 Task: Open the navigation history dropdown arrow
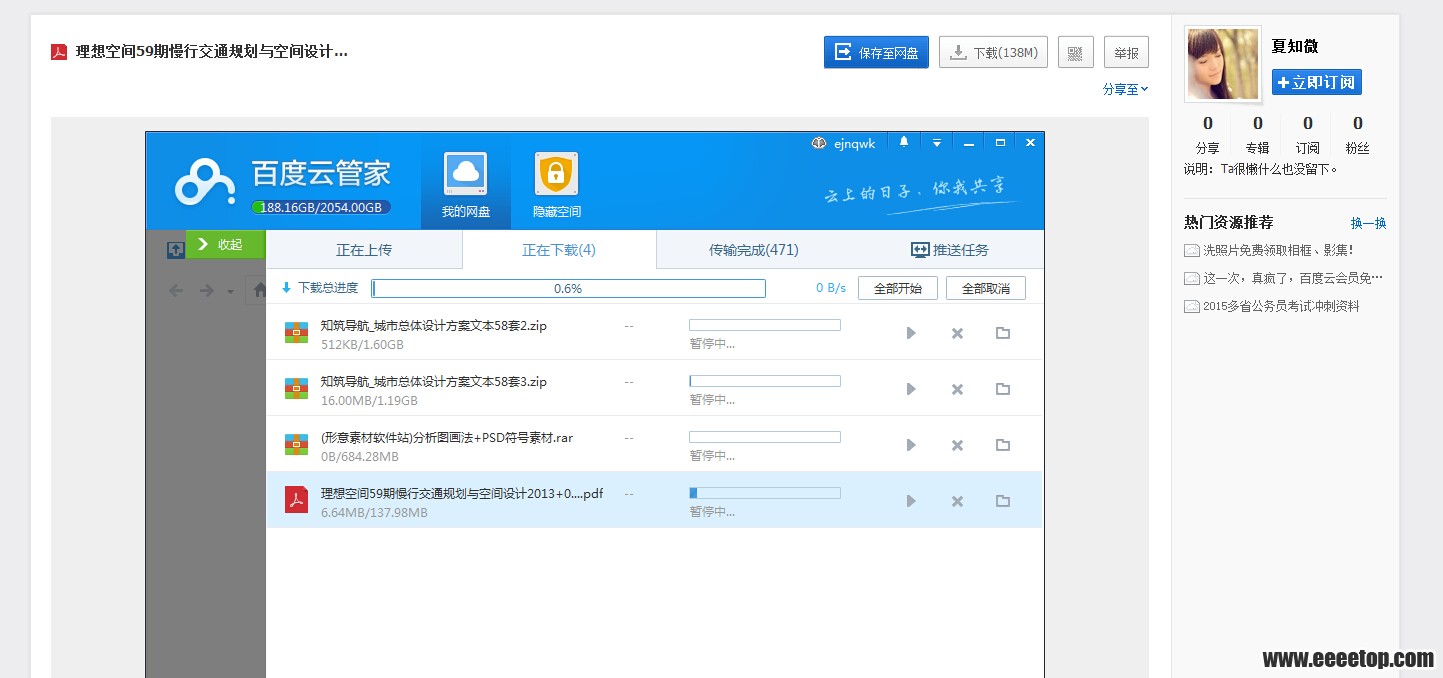pyautogui.click(x=230, y=292)
